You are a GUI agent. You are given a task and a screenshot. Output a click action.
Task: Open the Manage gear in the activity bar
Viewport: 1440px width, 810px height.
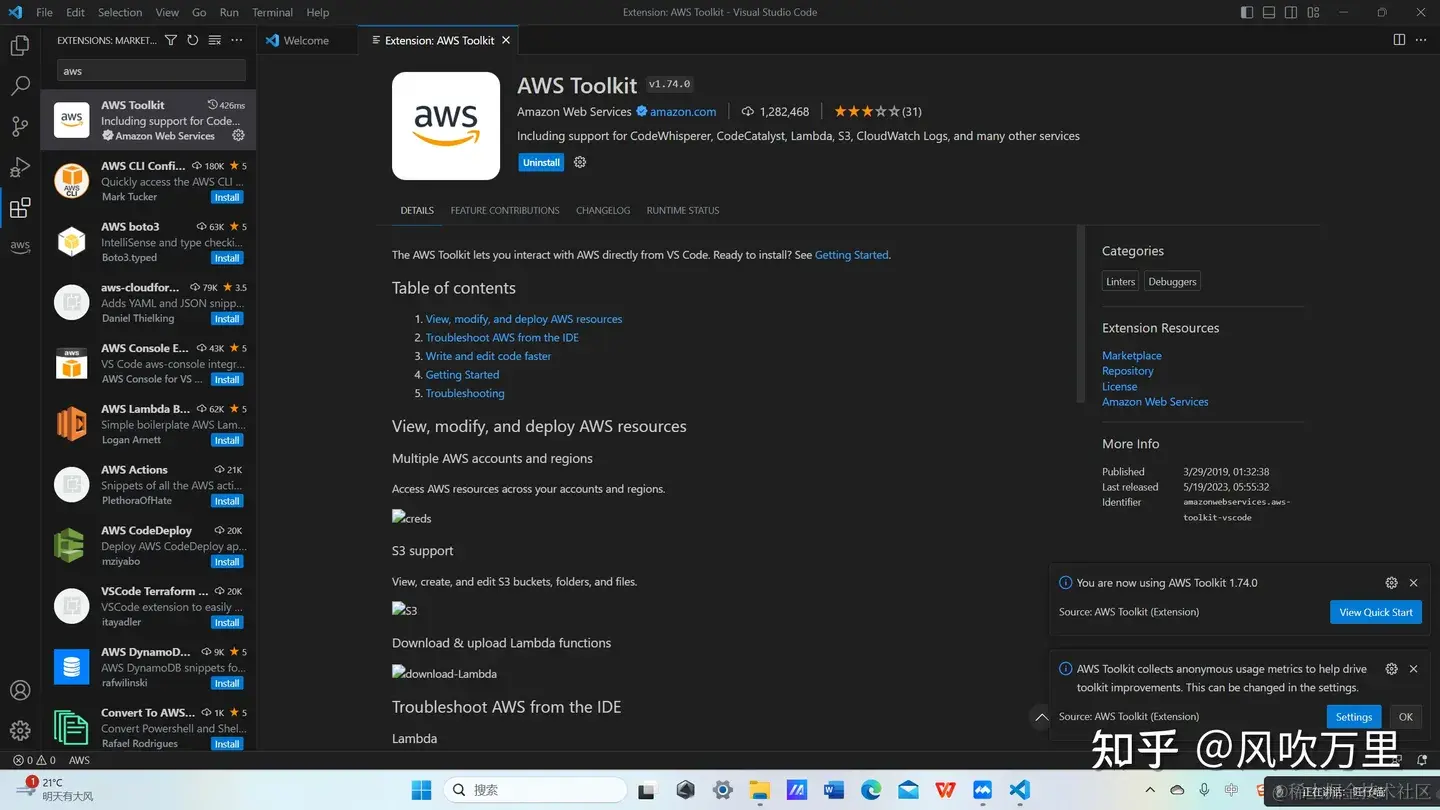[x=20, y=731]
